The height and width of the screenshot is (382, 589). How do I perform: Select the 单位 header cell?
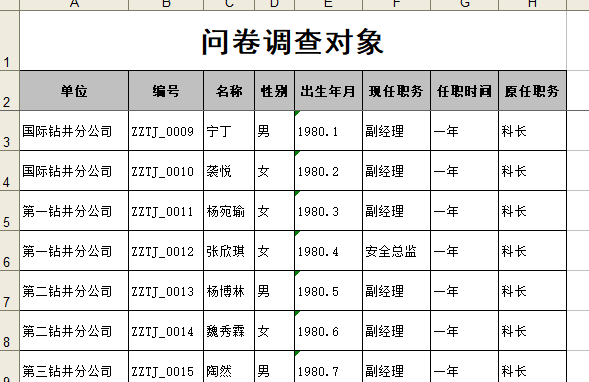click(74, 91)
